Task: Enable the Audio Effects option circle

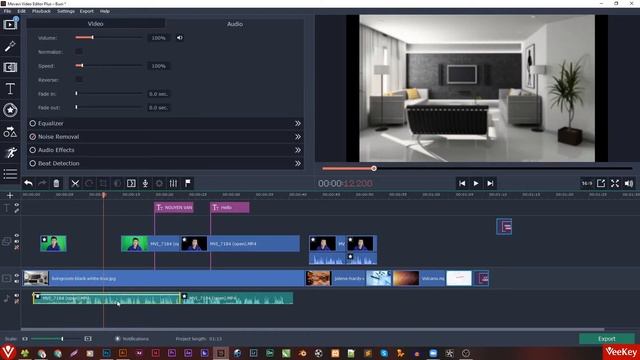Action: coord(33,150)
